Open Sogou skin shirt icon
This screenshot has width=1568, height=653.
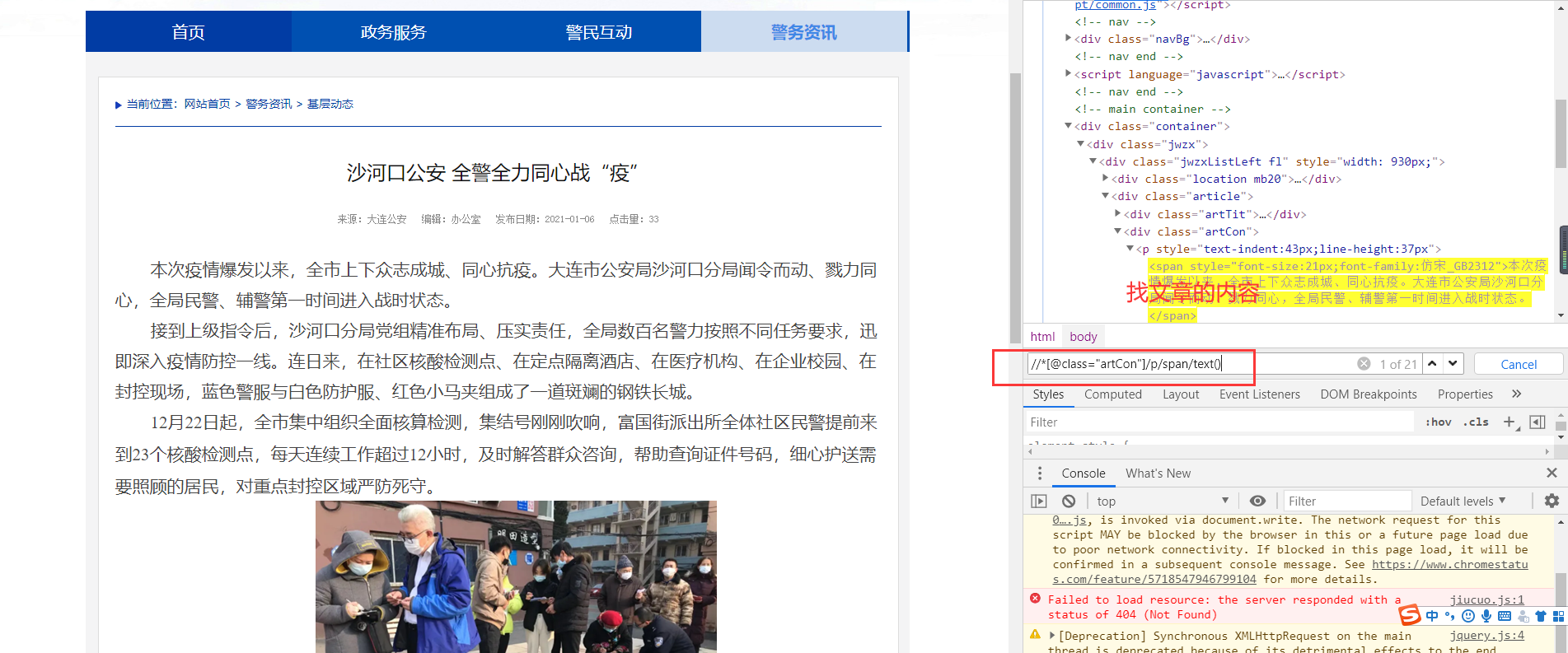[1540, 616]
